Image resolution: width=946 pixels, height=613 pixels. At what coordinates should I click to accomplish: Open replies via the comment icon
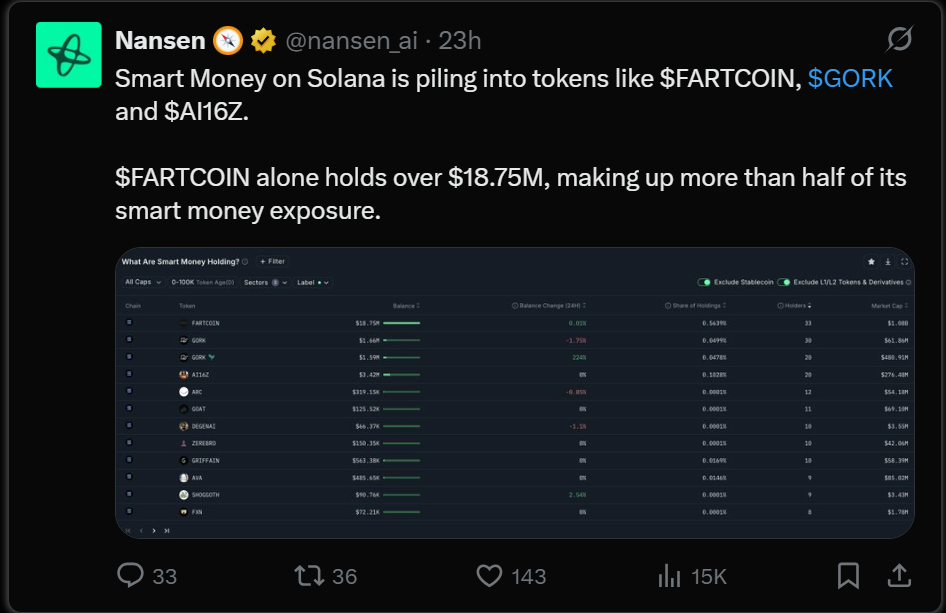[x=130, y=577]
